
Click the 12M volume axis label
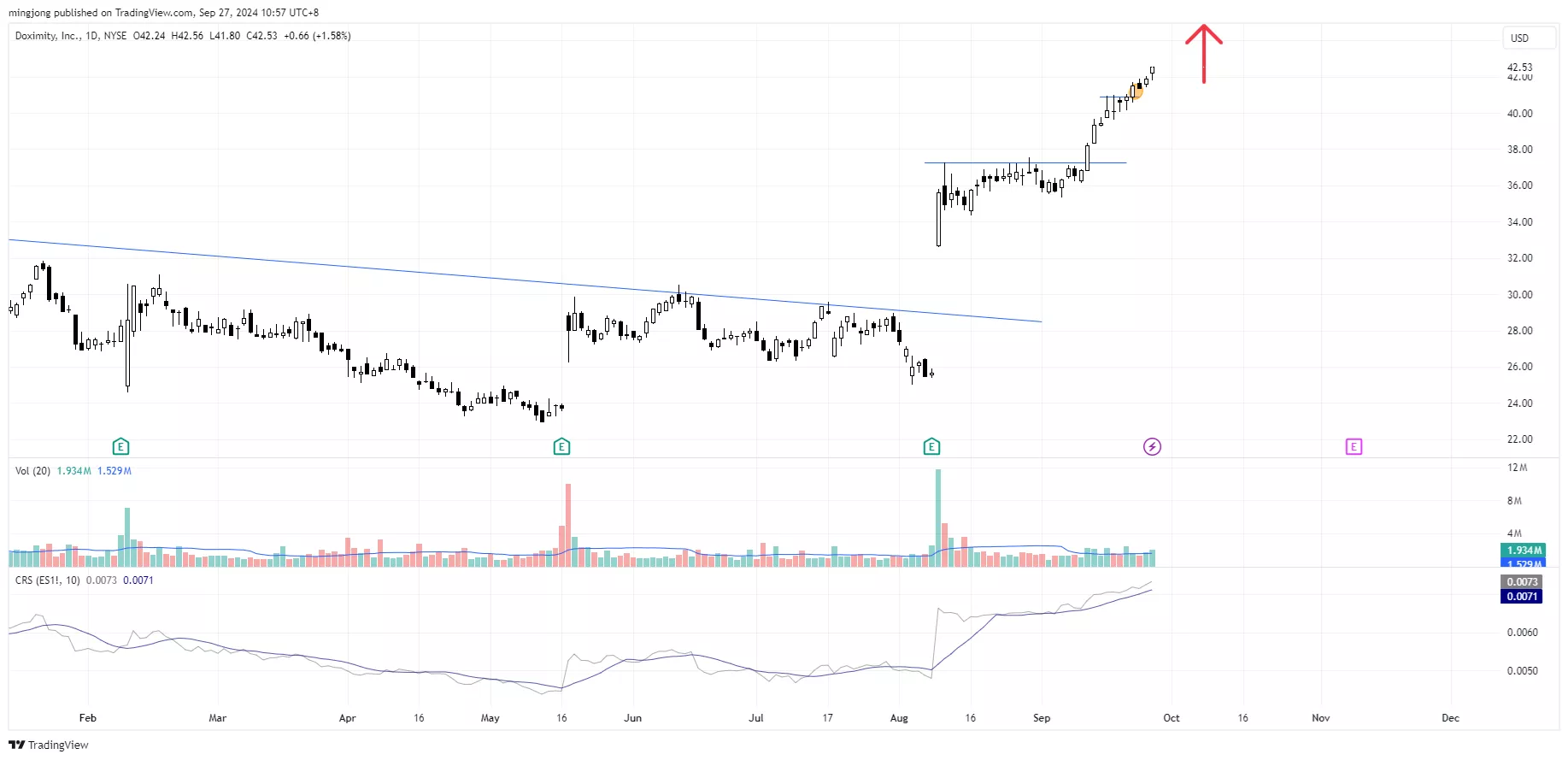click(x=1517, y=468)
